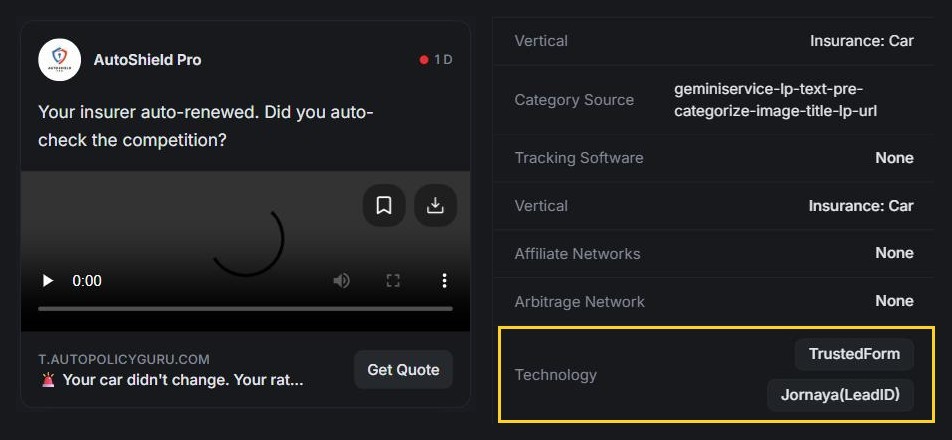Click headline 'Your car didn't change. Your rat...'
The width and height of the screenshot is (952, 440).
click(x=183, y=380)
